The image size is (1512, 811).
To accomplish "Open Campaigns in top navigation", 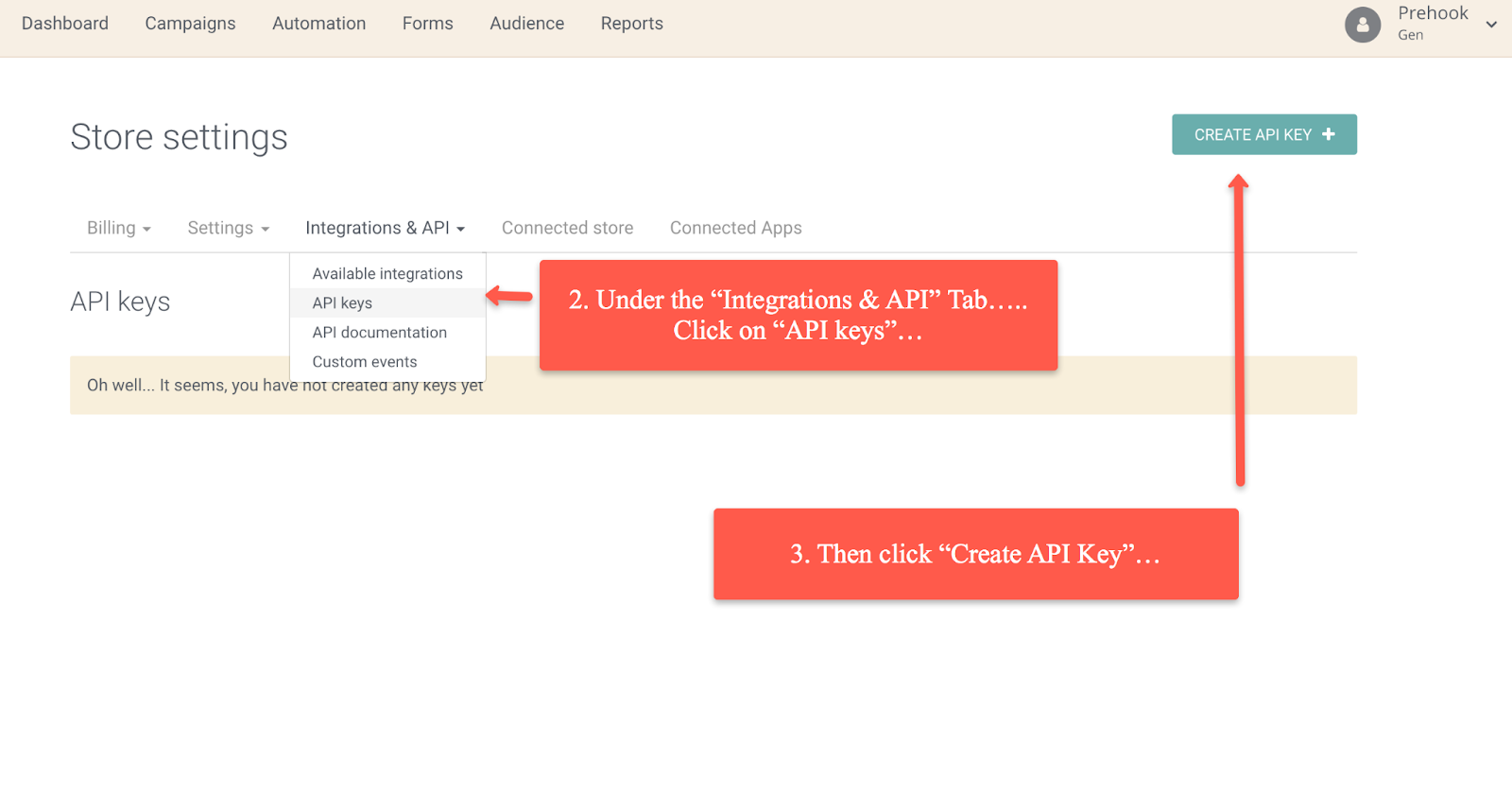I will (190, 24).
